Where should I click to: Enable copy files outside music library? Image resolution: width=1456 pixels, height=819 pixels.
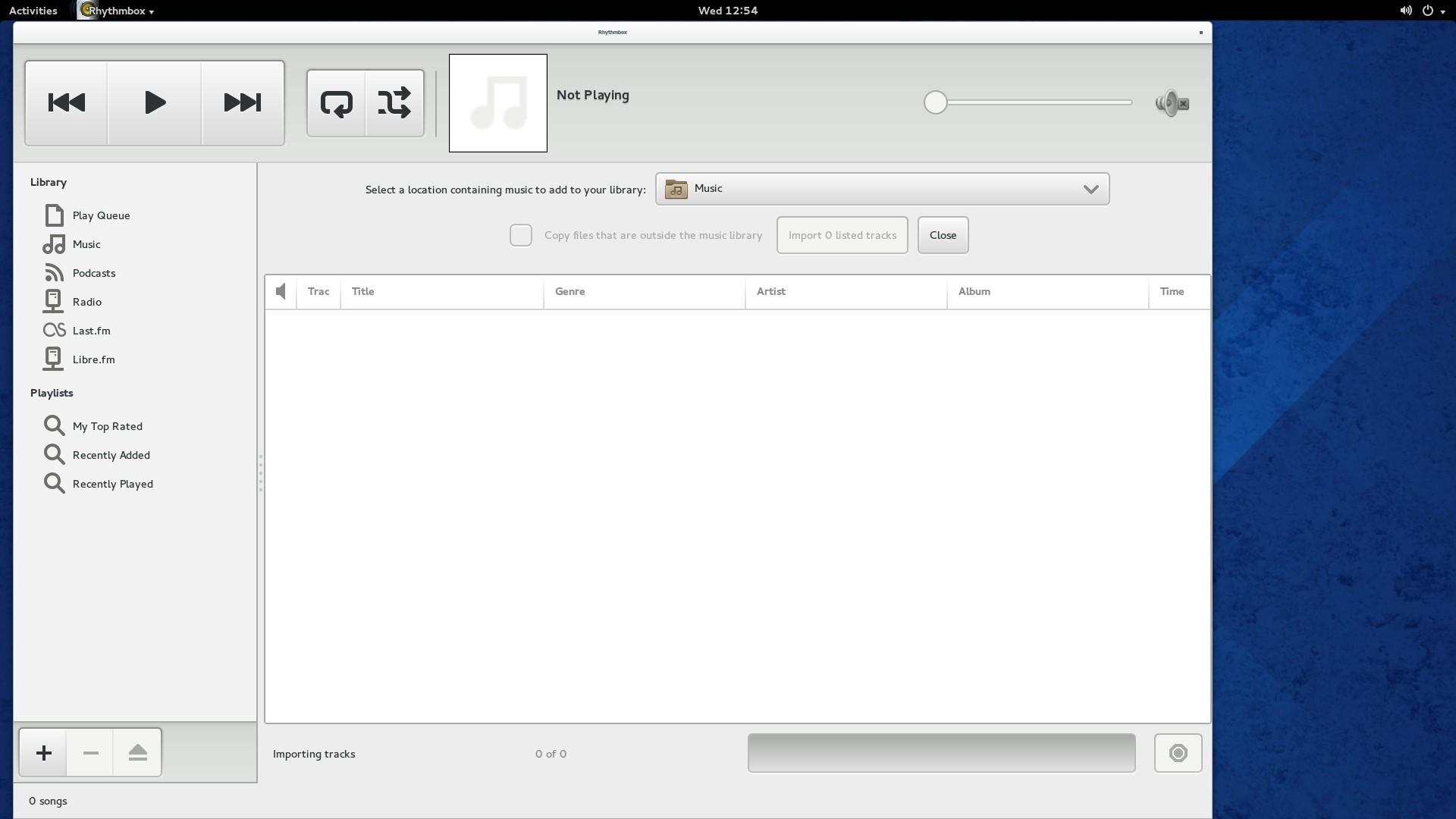coord(521,235)
